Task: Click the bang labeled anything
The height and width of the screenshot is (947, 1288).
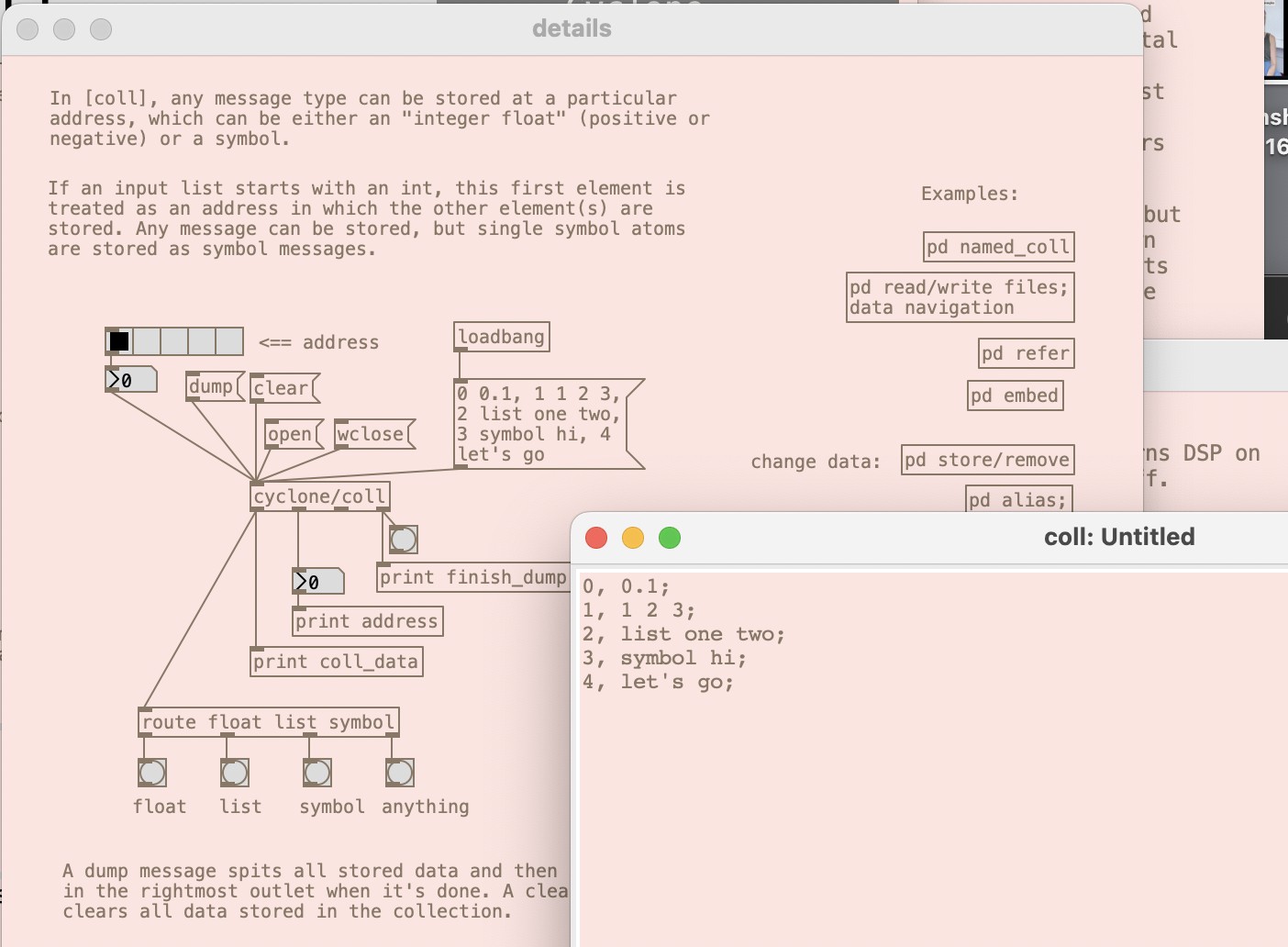Action: [x=400, y=773]
